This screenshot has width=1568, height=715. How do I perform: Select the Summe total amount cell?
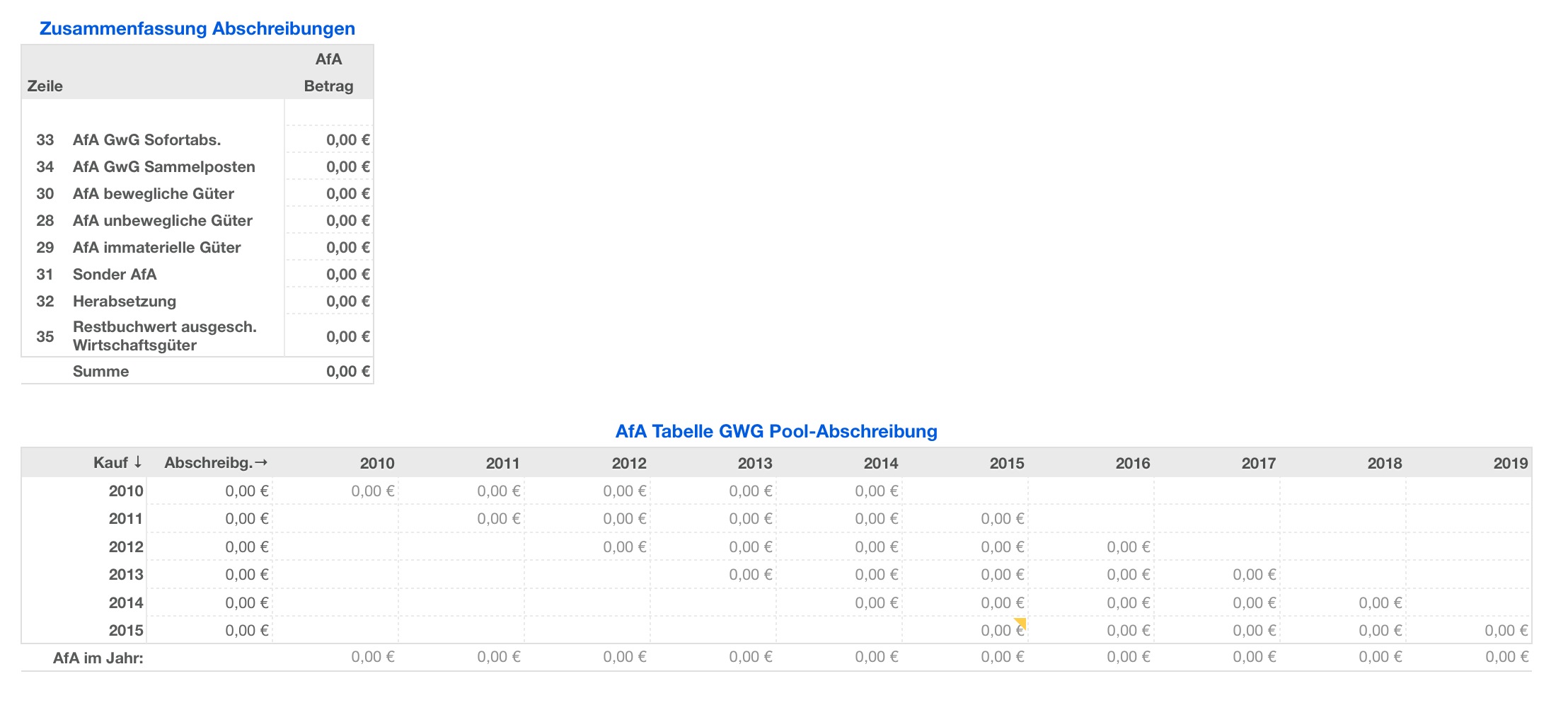click(347, 372)
